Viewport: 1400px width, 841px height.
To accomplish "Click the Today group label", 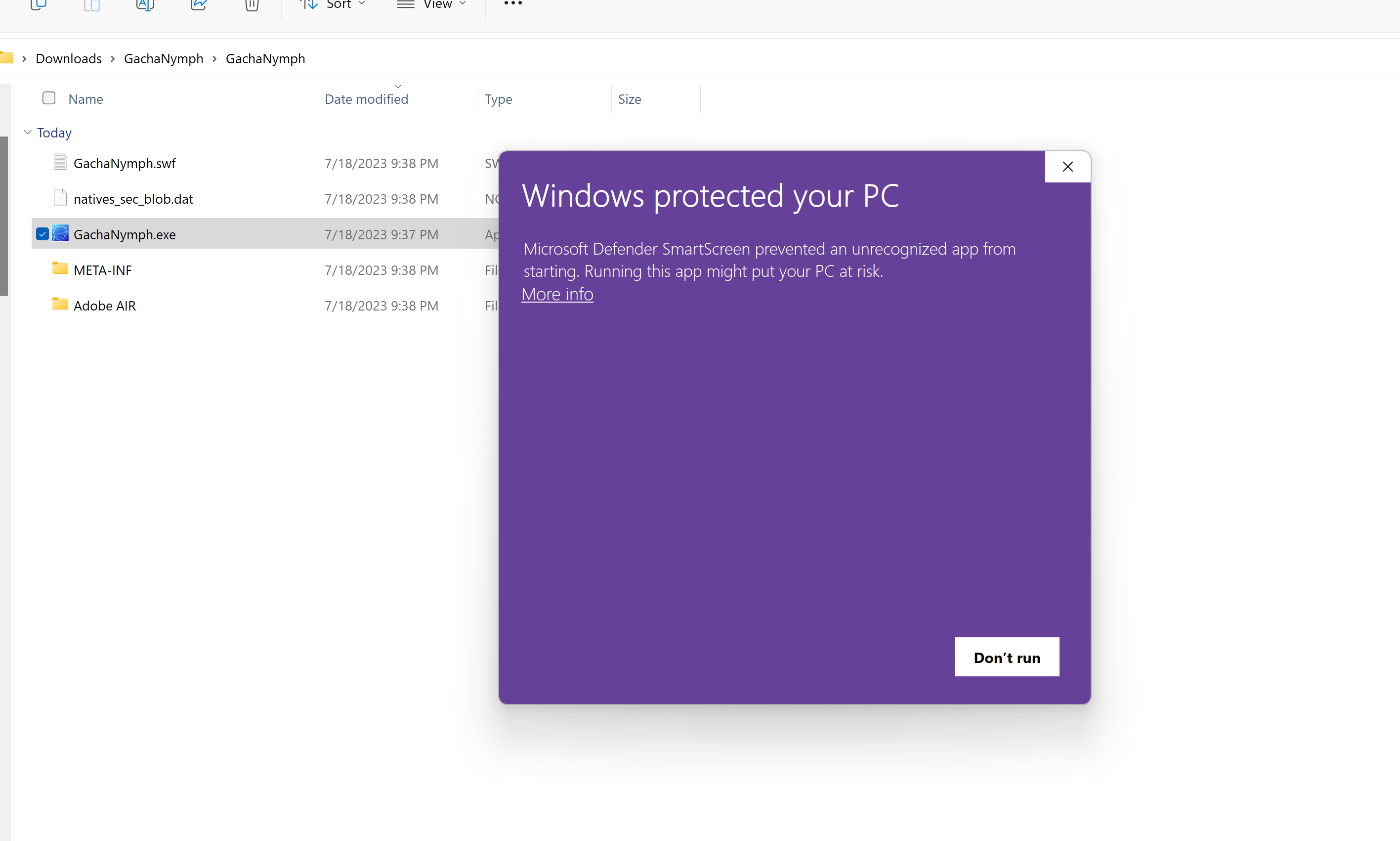I will click(54, 133).
